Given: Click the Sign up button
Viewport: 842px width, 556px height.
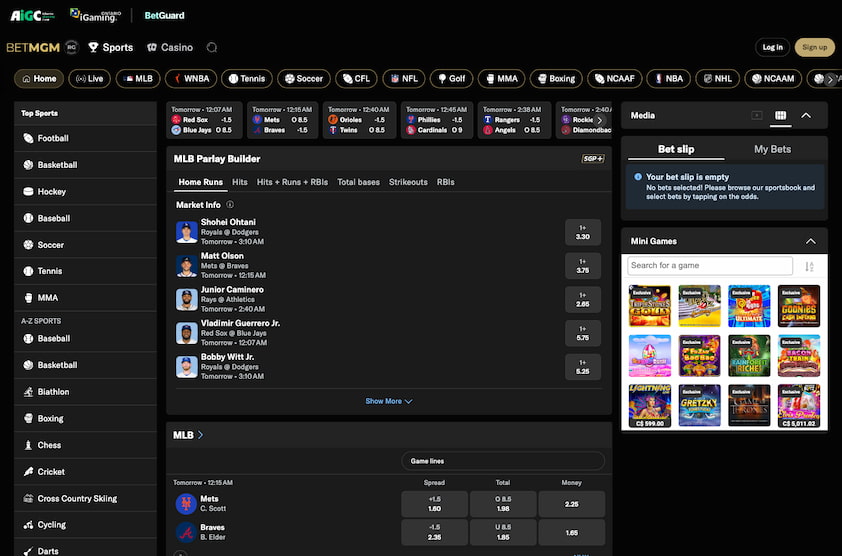Looking at the screenshot, I should pyautogui.click(x=814, y=47).
